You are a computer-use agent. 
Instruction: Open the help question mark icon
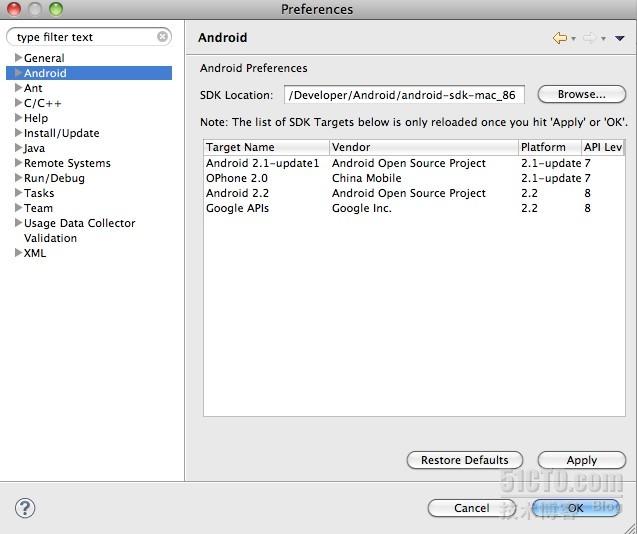coord(25,508)
